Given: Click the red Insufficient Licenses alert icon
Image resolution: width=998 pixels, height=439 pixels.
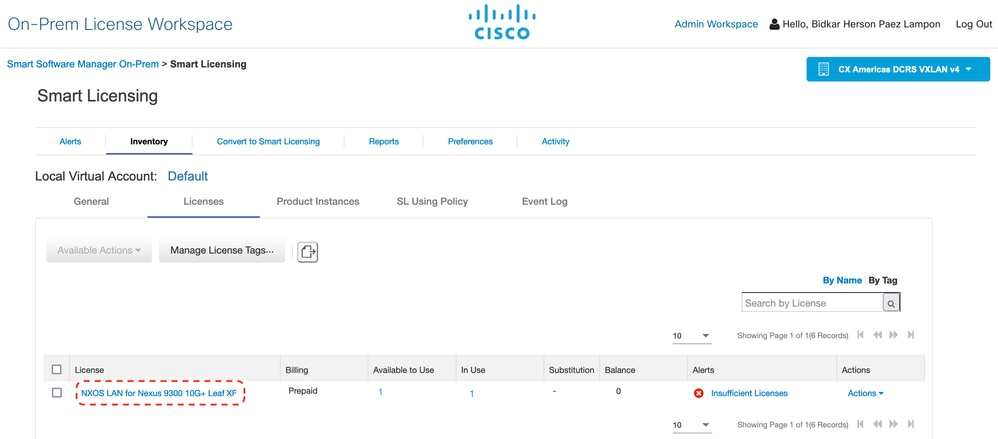Looking at the screenshot, I should click(x=698, y=393).
